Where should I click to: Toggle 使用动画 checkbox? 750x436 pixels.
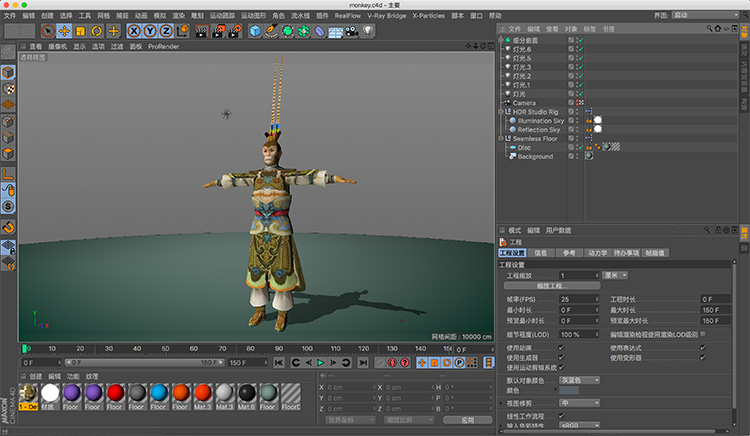coord(562,348)
